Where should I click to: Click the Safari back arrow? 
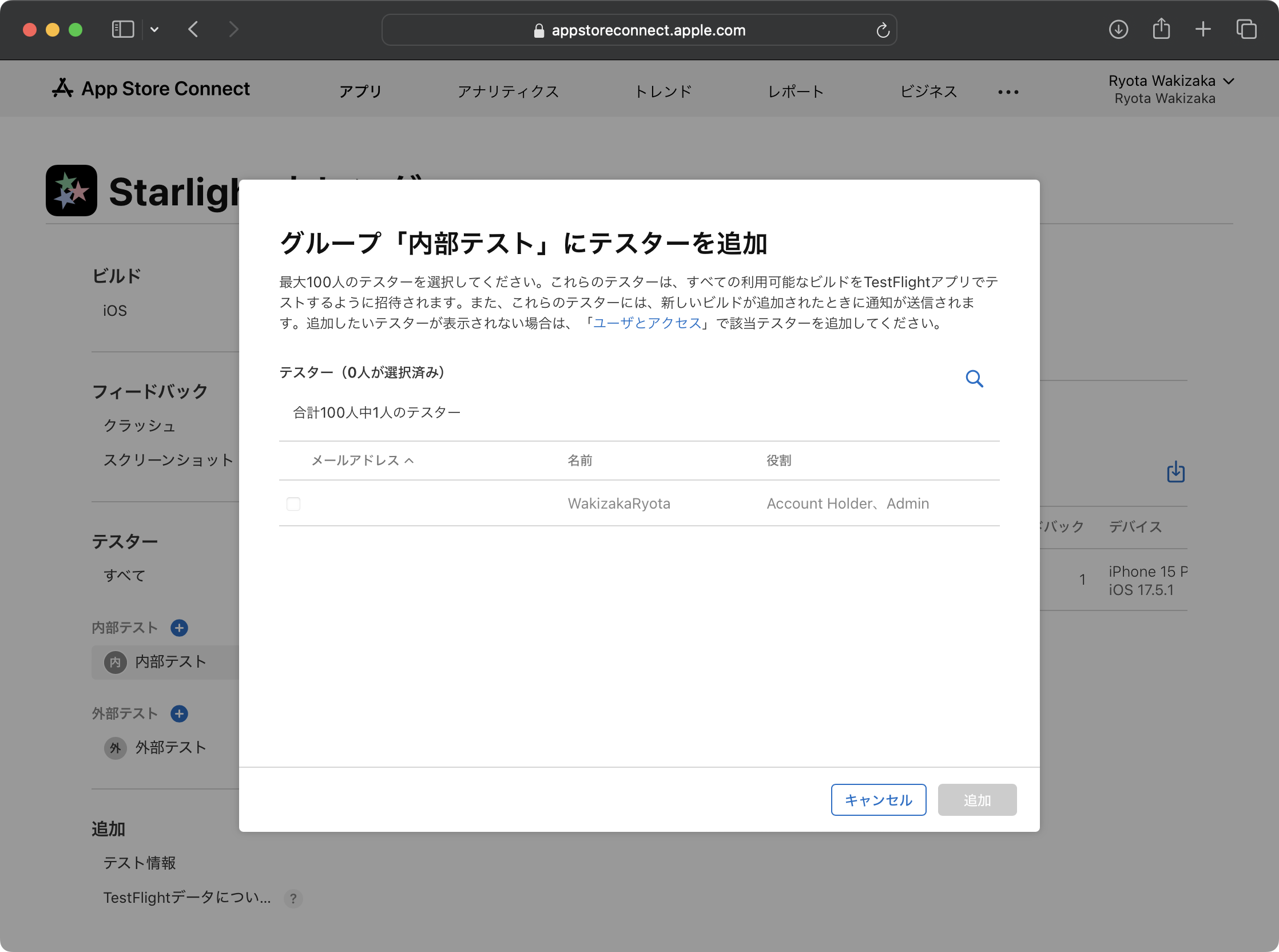(x=193, y=29)
